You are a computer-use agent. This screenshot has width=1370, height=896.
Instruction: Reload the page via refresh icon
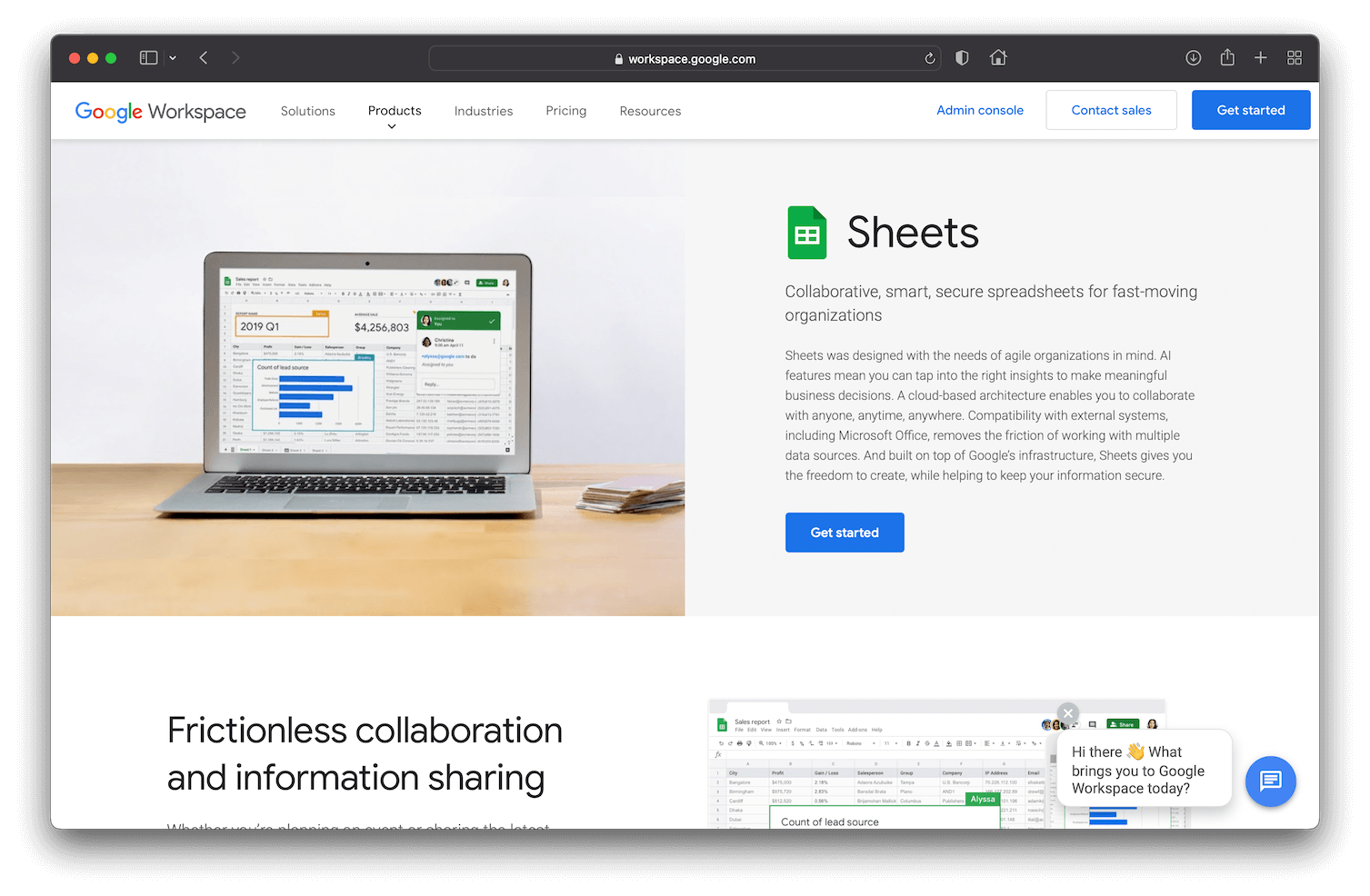[x=929, y=58]
